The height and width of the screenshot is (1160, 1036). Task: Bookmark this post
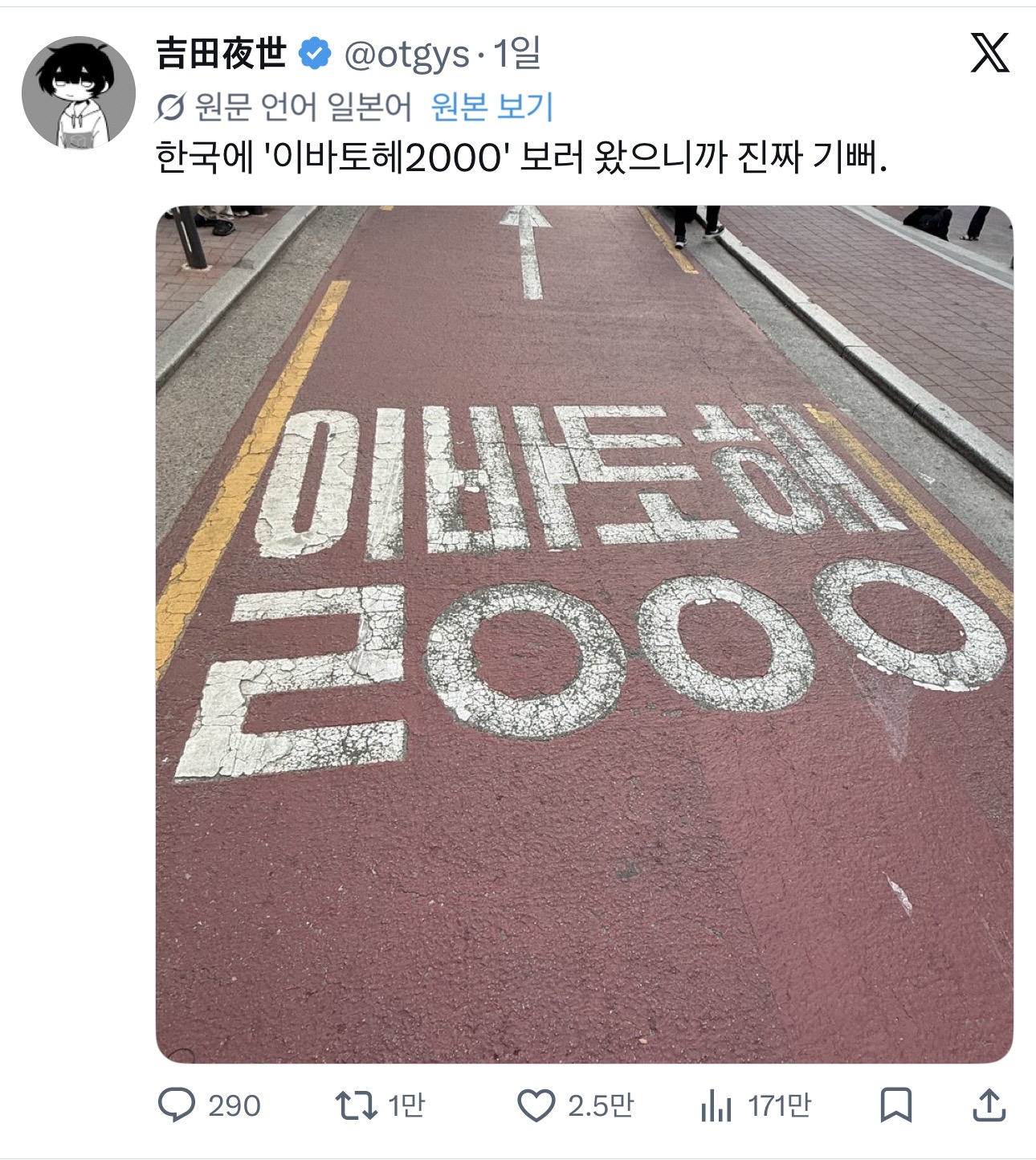tap(896, 1105)
